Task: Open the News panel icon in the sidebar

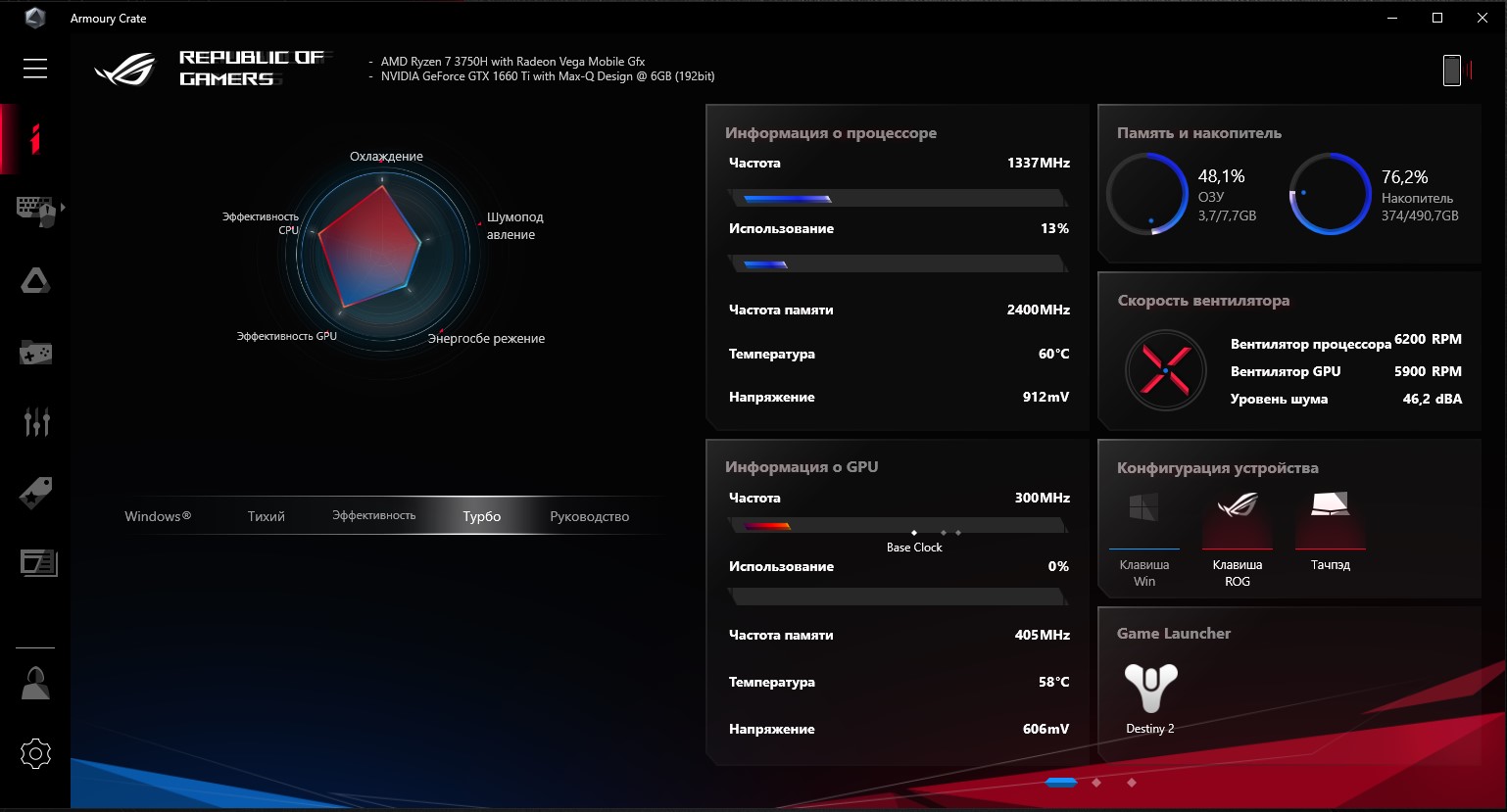Action: (38, 563)
